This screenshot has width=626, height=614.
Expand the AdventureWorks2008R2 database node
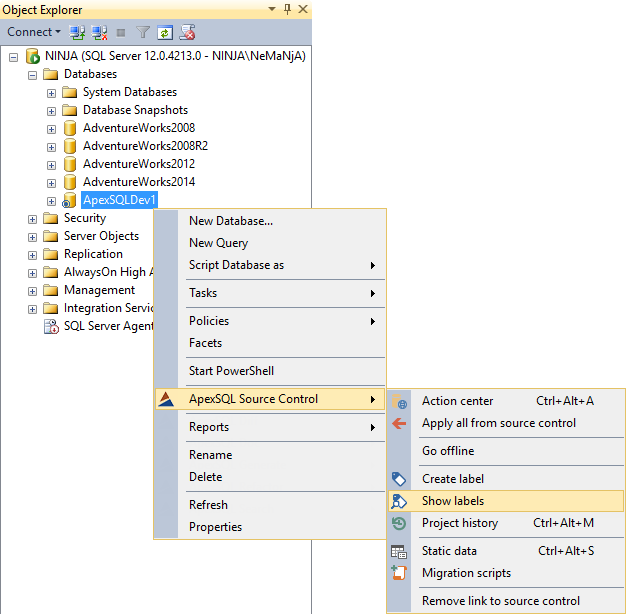point(51,147)
